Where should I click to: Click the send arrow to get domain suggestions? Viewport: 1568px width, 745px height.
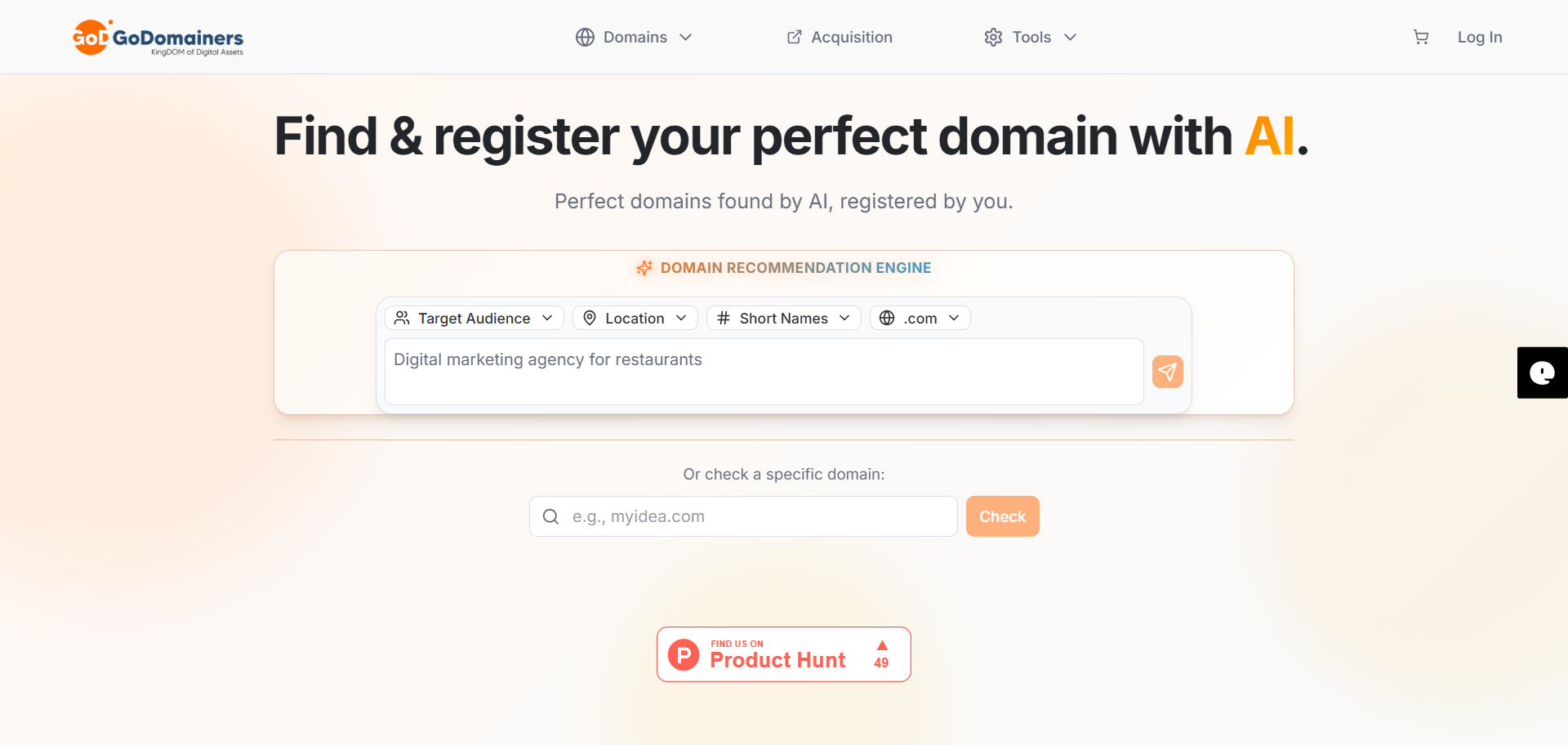[1167, 371]
